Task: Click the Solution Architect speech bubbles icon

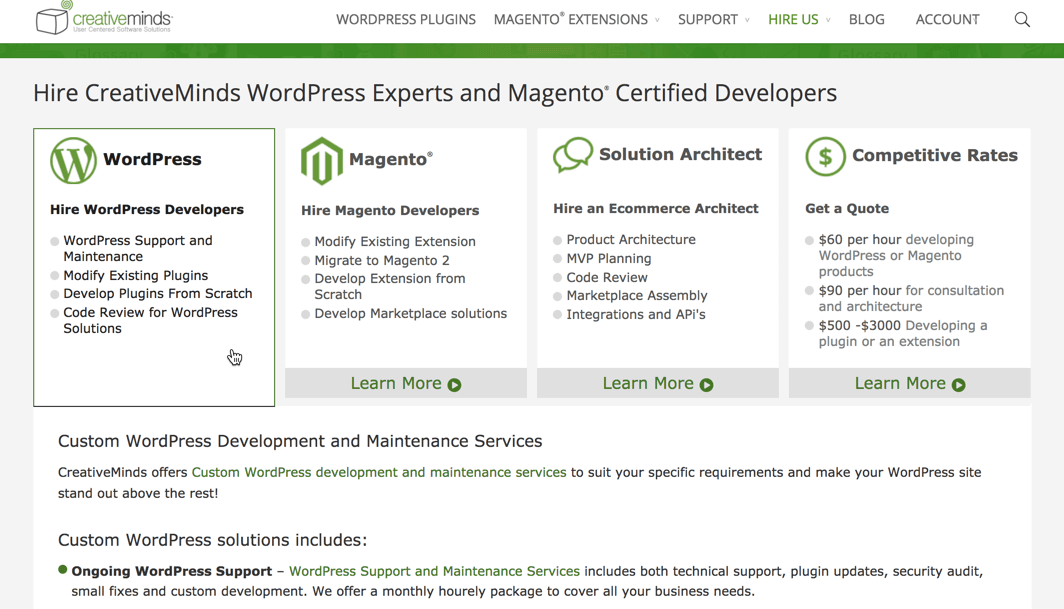Action: tap(573, 155)
